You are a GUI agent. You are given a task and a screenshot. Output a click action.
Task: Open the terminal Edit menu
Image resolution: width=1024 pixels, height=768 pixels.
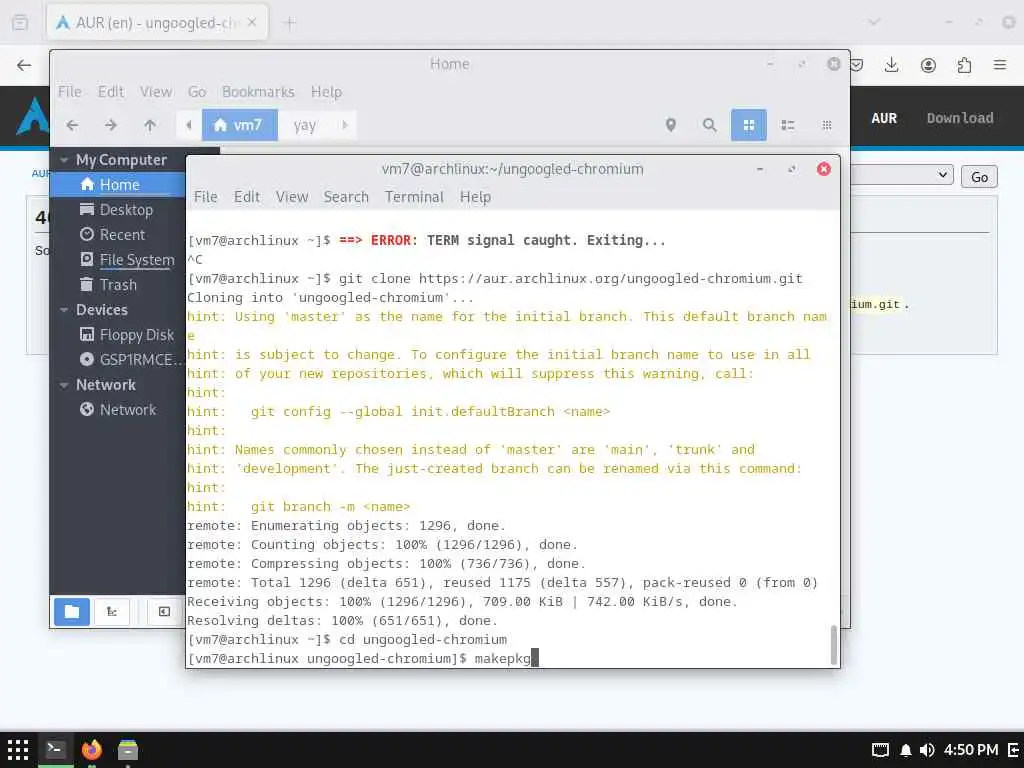(x=247, y=197)
